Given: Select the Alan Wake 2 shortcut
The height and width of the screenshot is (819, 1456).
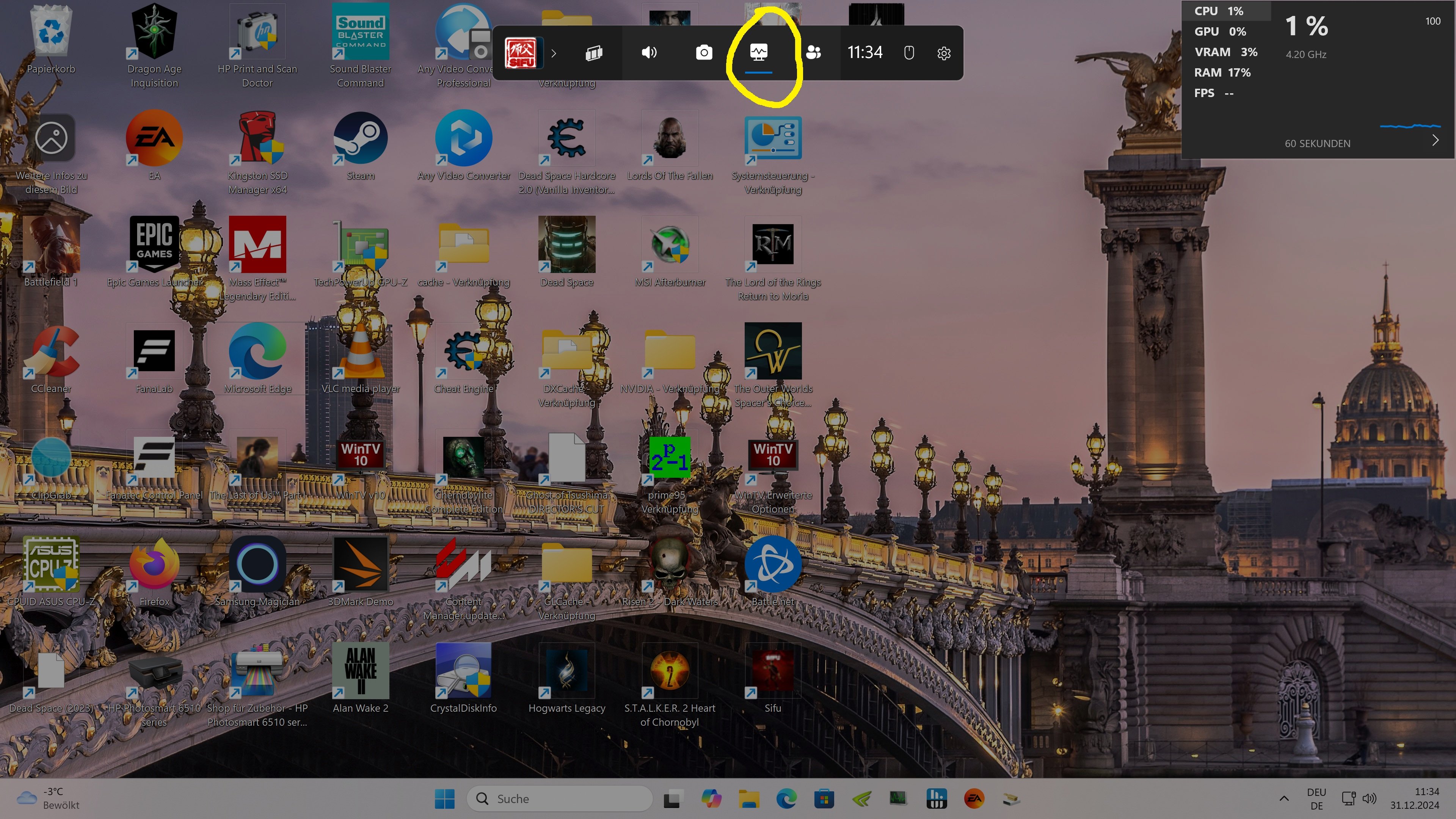Looking at the screenshot, I should point(361,678).
